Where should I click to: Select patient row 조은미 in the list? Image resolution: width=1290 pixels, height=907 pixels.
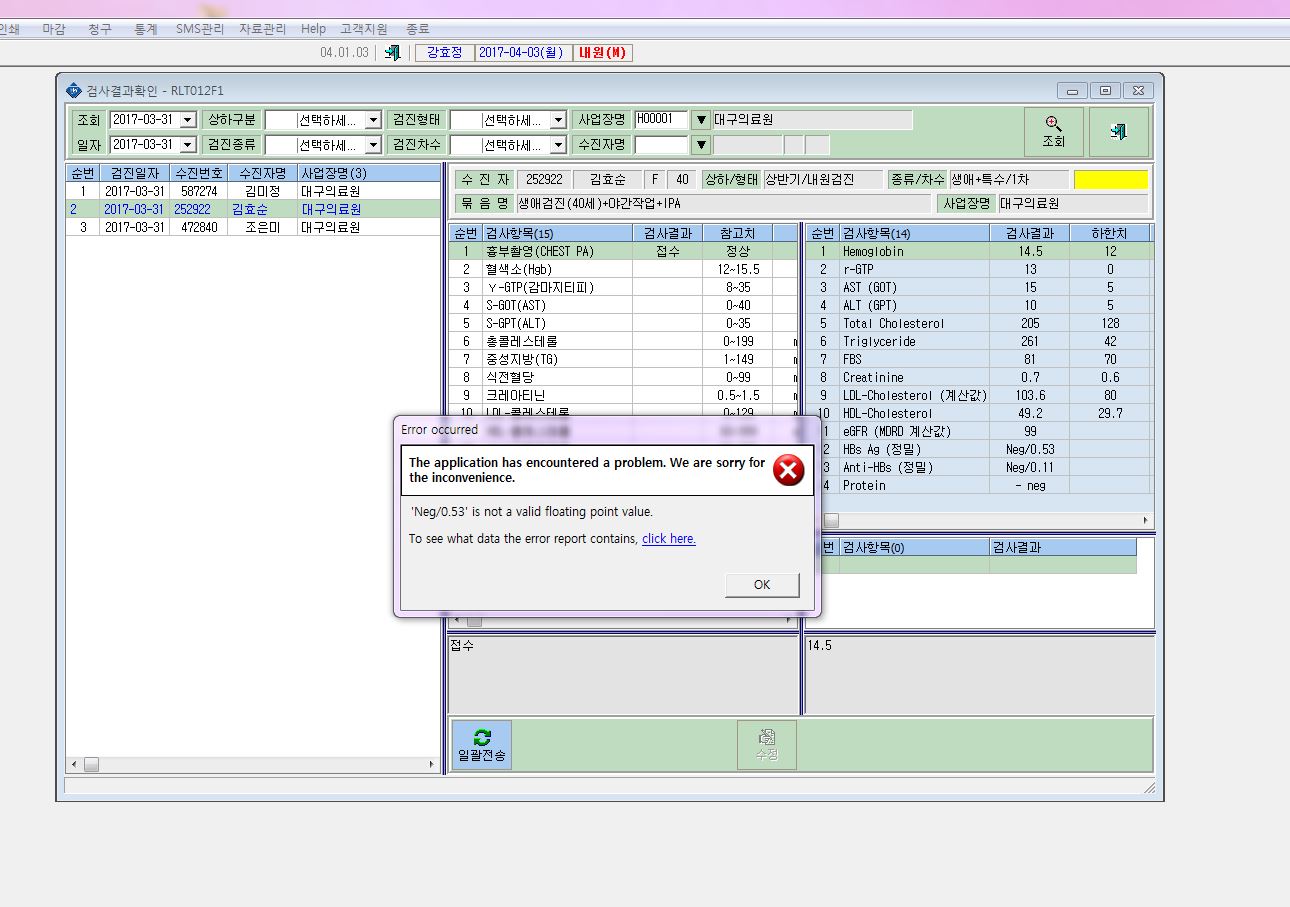point(253,227)
